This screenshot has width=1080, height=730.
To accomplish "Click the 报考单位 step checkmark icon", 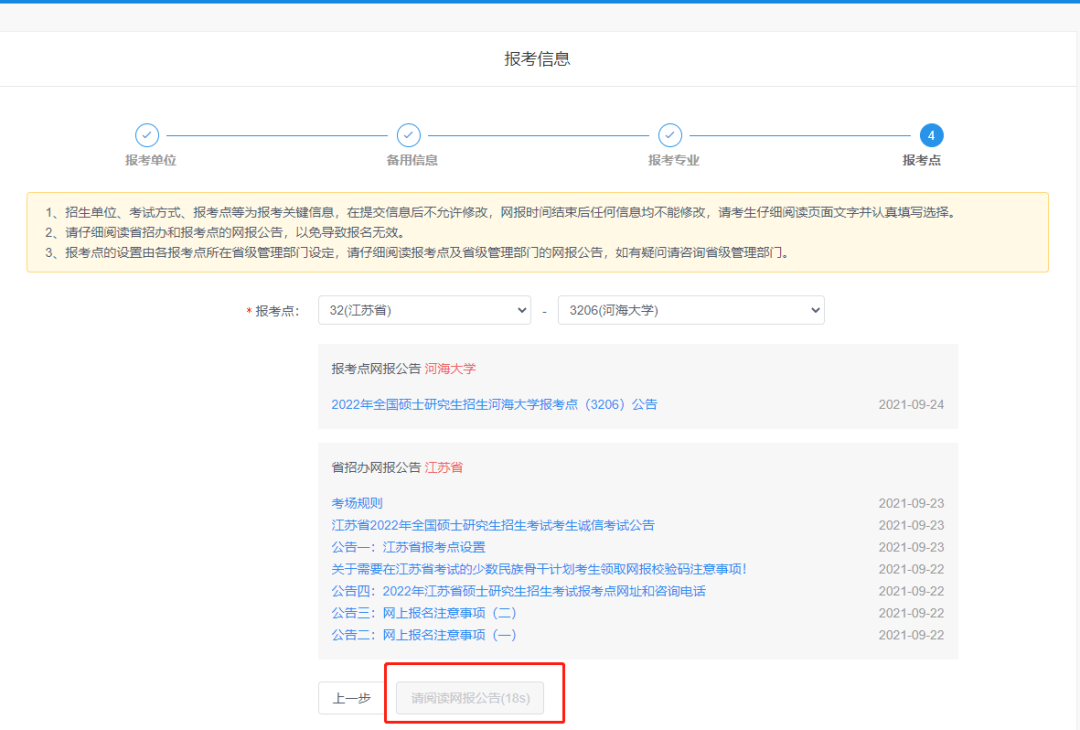I will (147, 135).
